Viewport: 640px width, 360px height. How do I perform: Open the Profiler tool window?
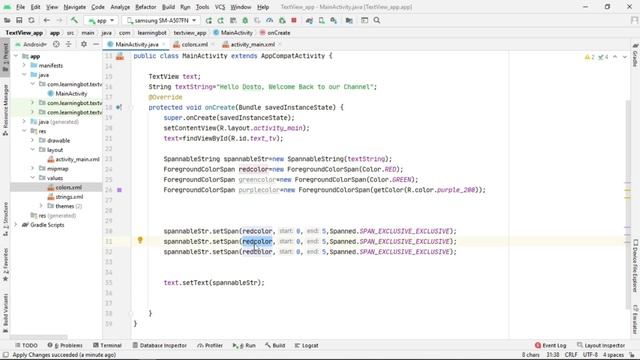pyautogui.click(x=210, y=345)
